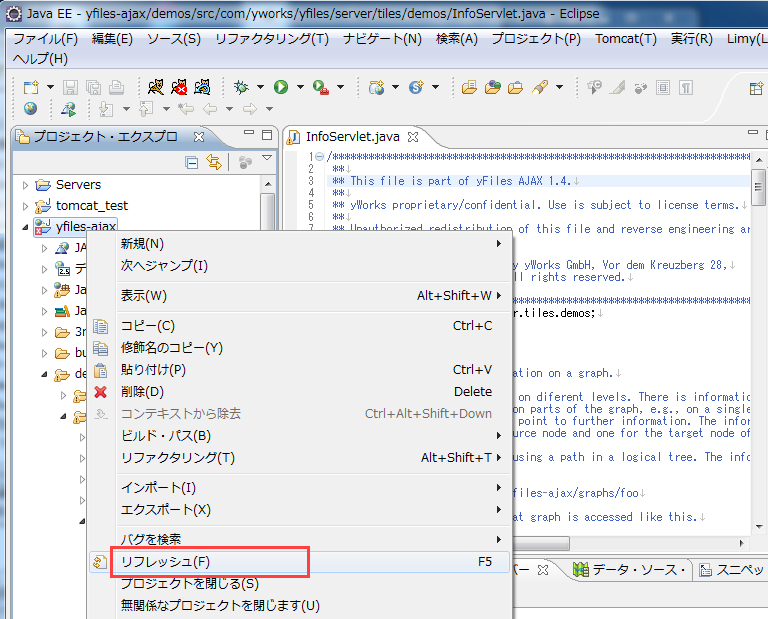Viewport: 768px width, 619px height.
Task: Expand the tomcat_test project
Action: pyautogui.click(x=27, y=206)
